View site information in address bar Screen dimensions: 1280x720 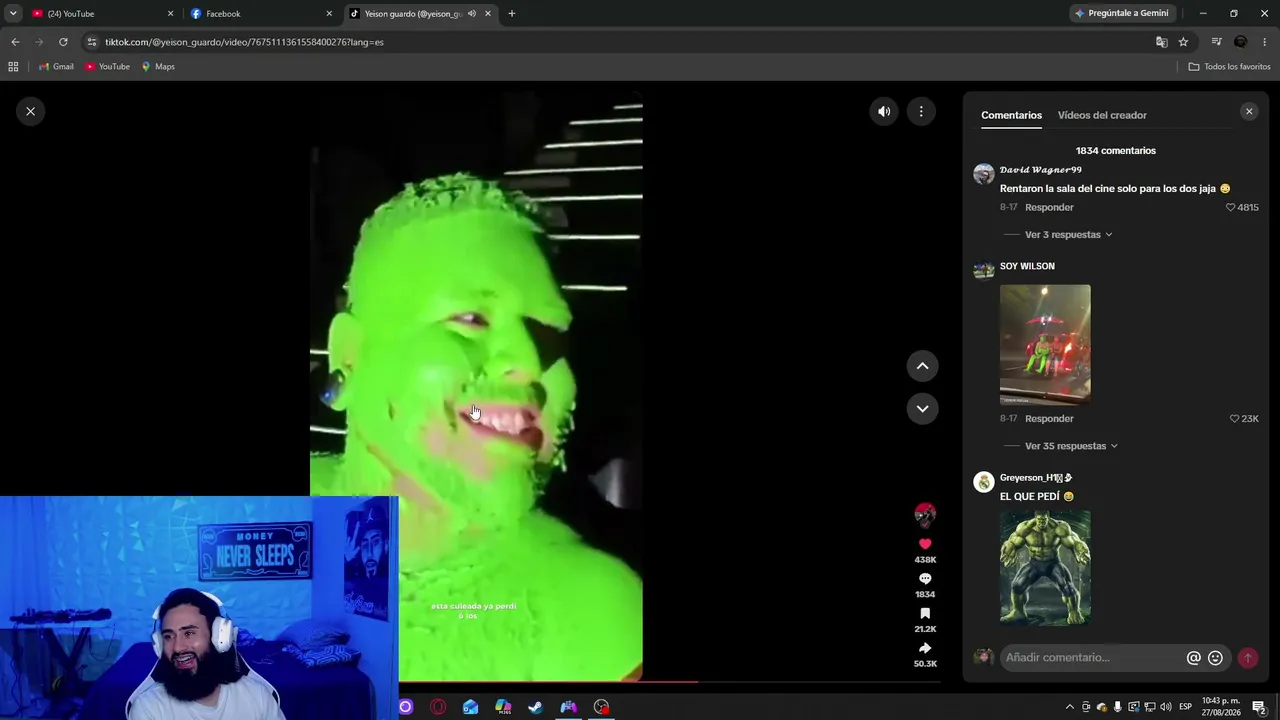(92, 42)
